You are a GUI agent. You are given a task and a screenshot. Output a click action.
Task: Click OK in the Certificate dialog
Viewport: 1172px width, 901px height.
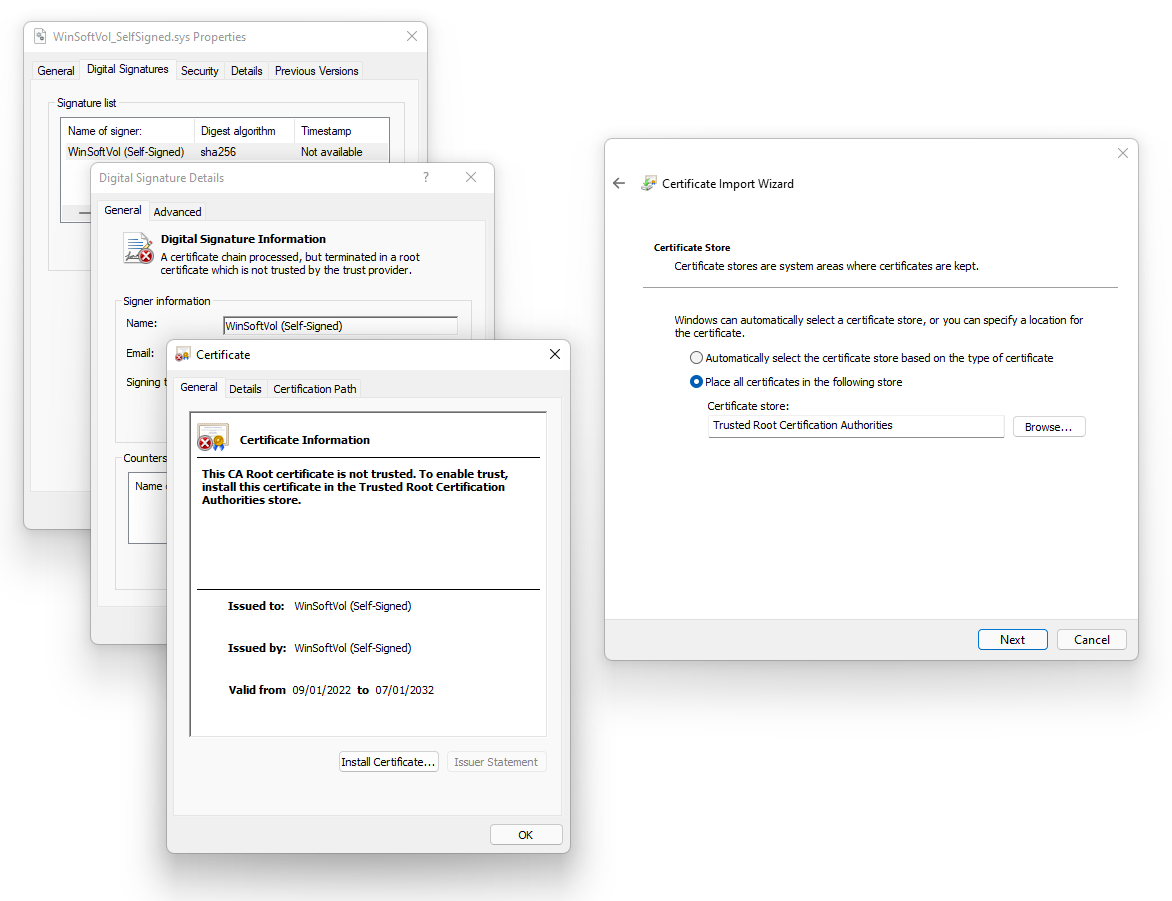click(525, 834)
